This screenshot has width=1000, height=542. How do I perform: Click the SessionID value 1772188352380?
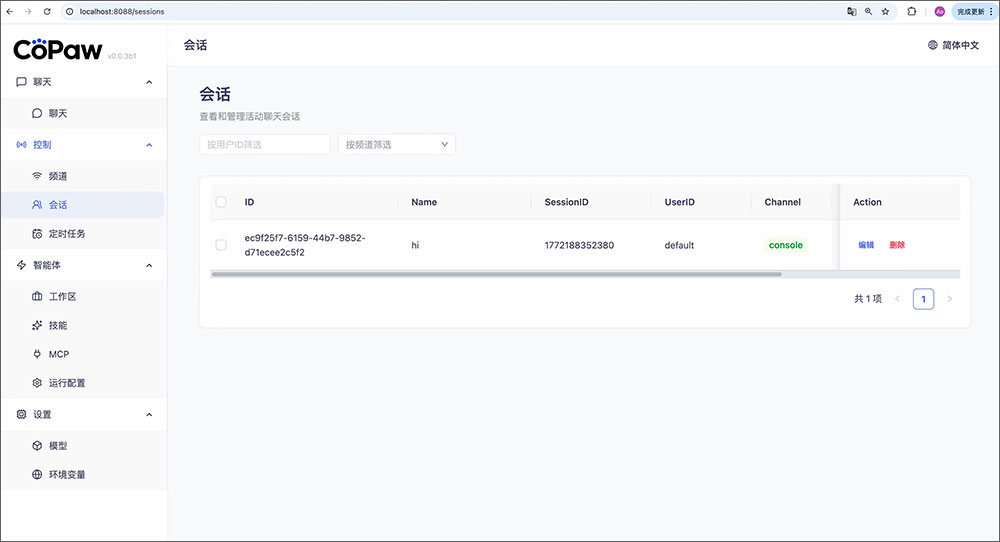click(579, 245)
